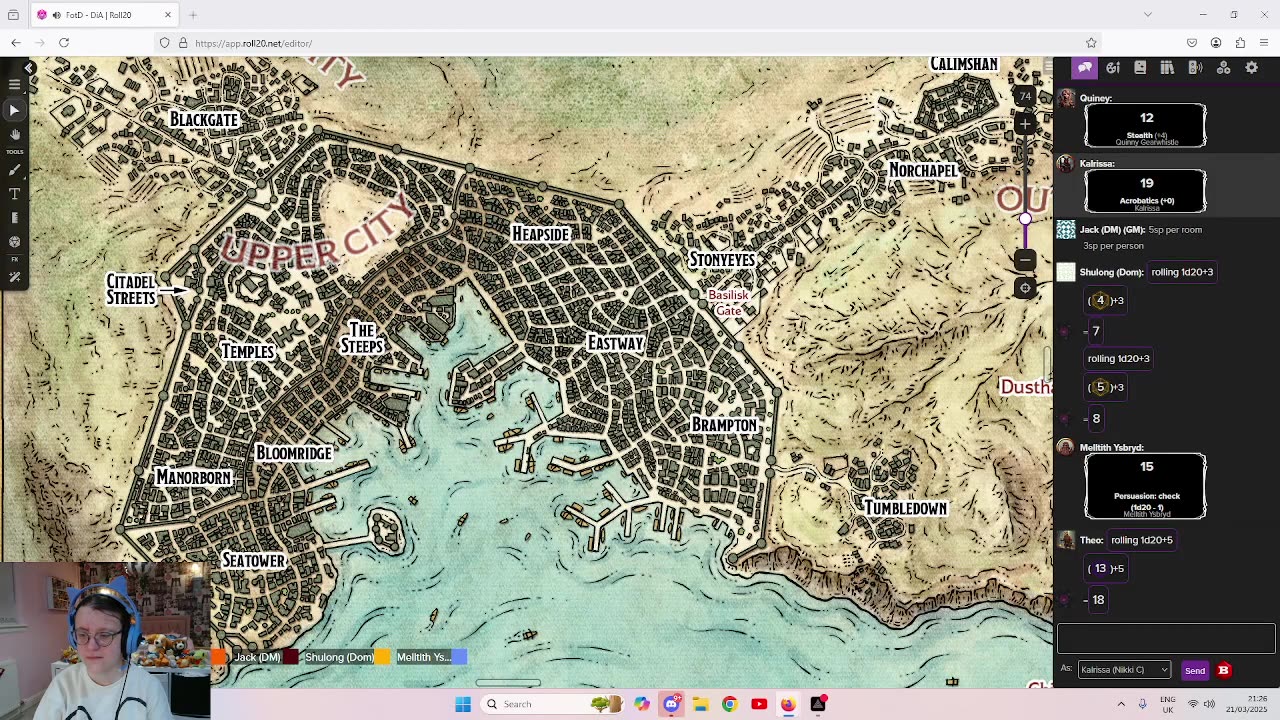Pick the Draw brush tool

tap(14, 170)
